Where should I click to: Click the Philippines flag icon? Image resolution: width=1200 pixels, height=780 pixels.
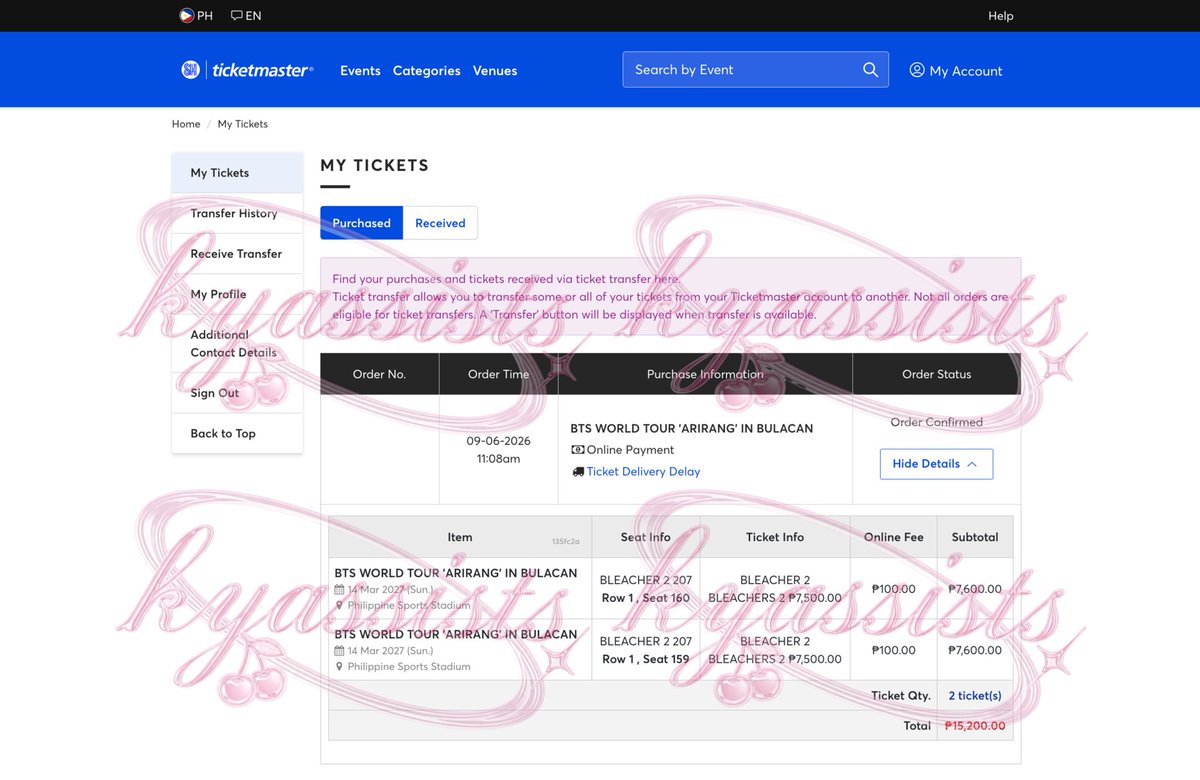[186, 16]
